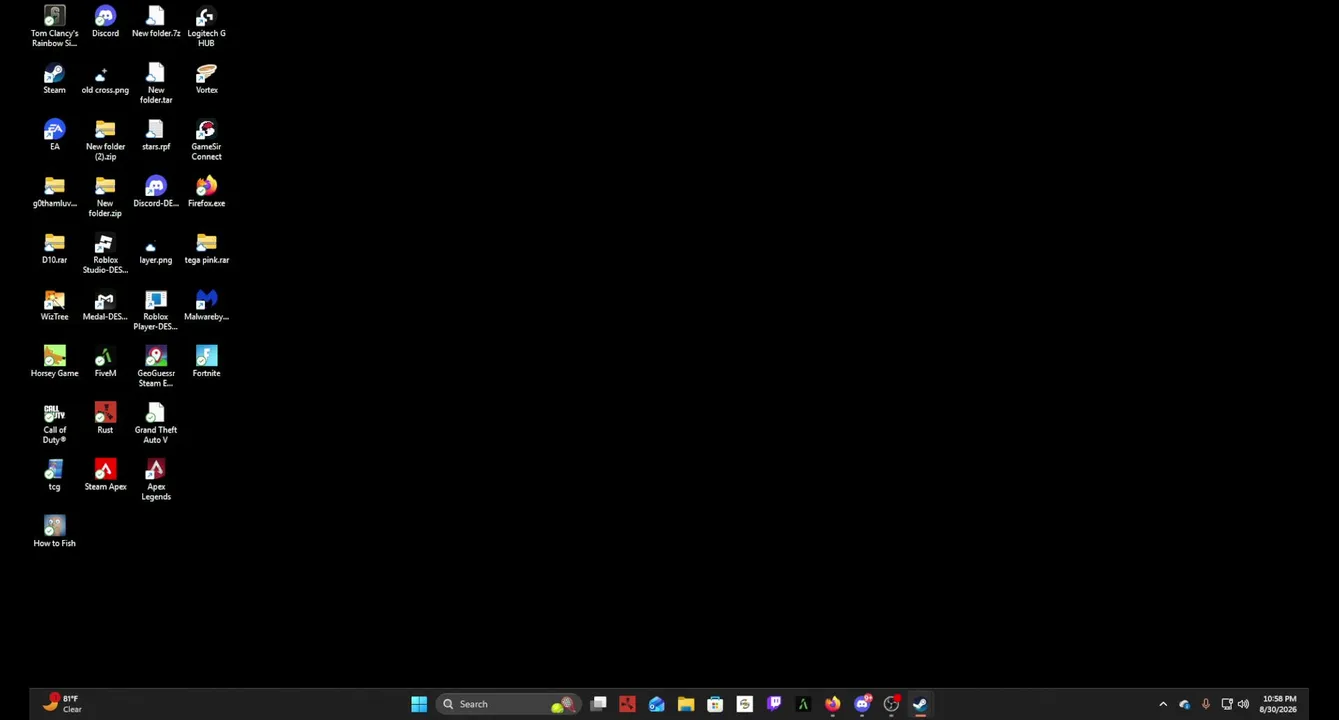Image resolution: width=1339 pixels, height=720 pixels.
Task: Select the Roblox Player shortcut
Action: (156, 310)
